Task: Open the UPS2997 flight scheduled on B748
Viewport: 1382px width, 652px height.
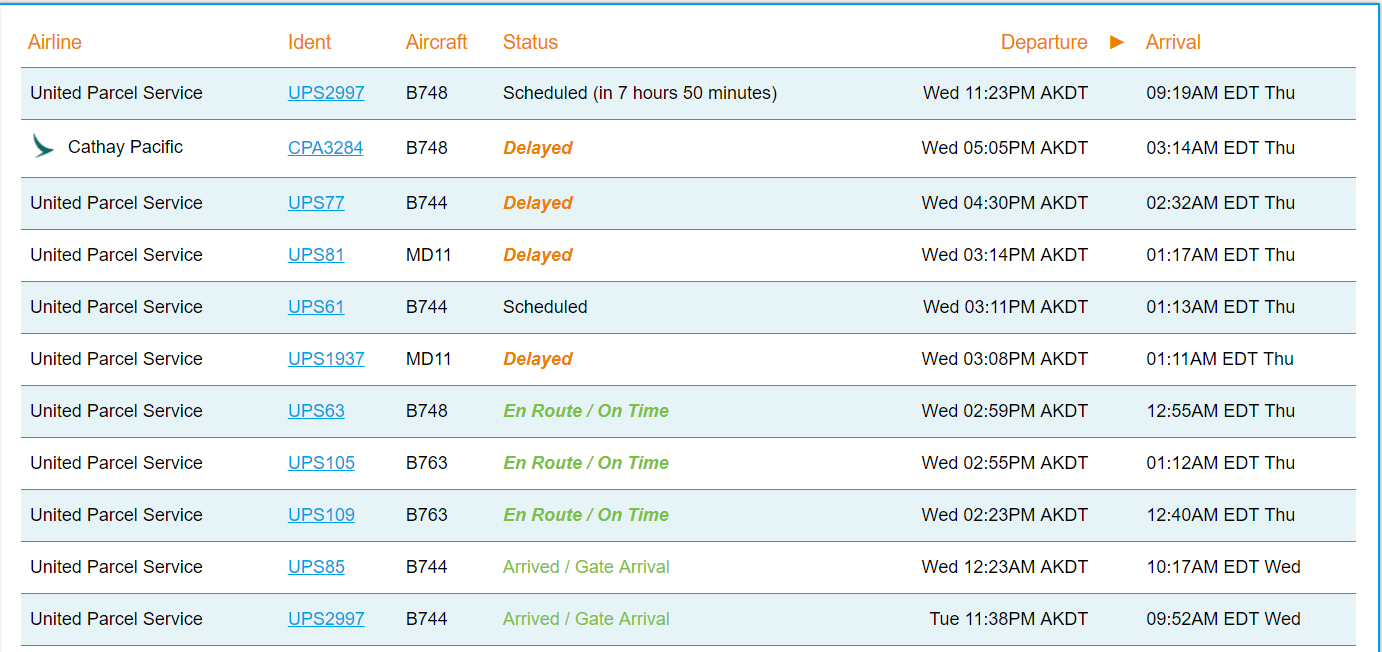Action: 326,93
